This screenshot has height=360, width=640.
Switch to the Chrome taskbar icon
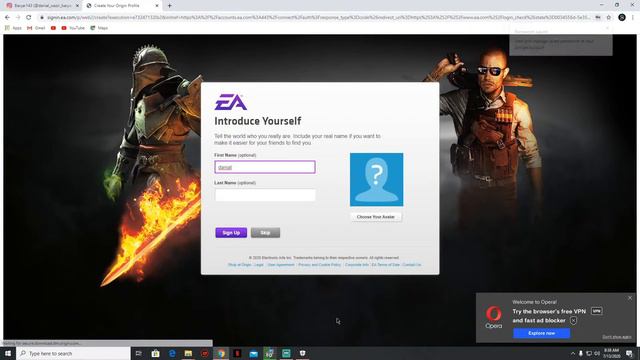pos(221,353)
